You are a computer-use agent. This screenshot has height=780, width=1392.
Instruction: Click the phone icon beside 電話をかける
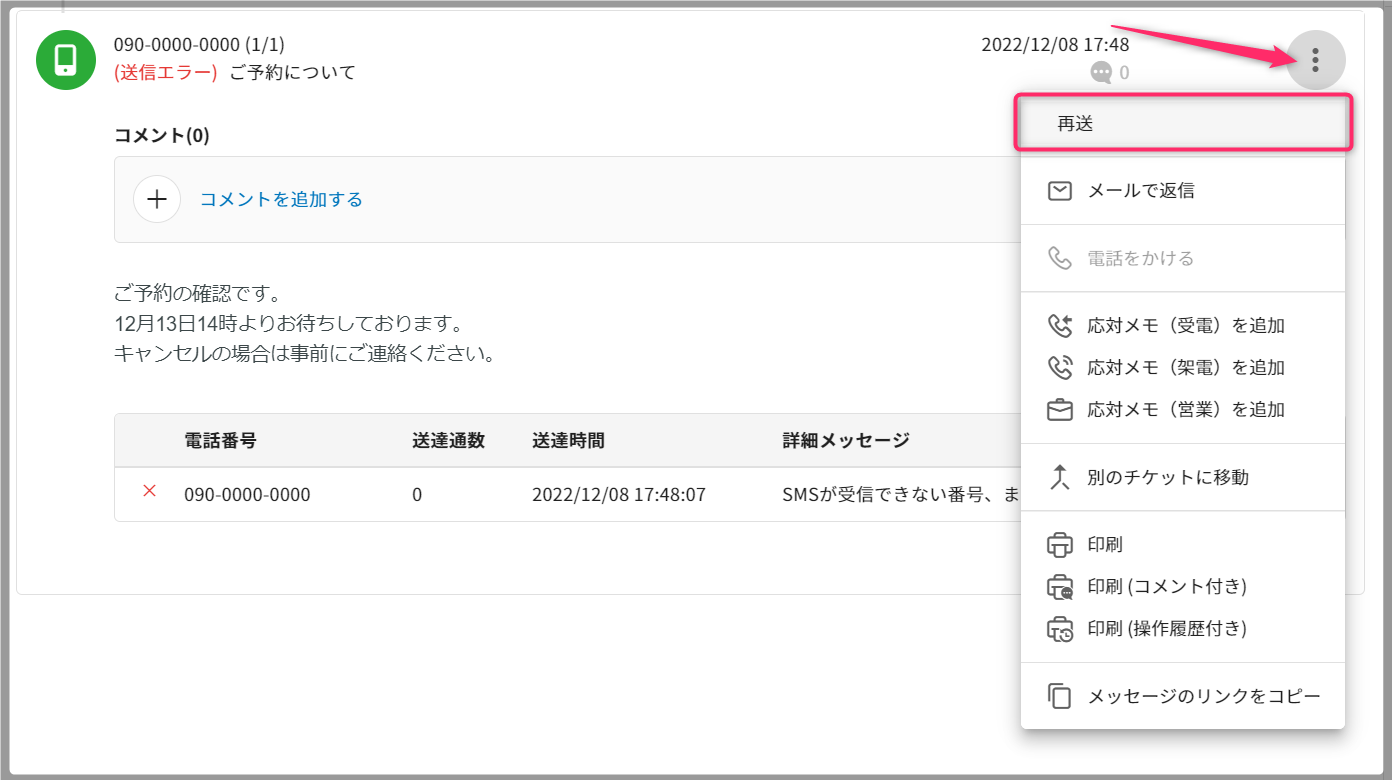pyautogui.click(x=1060, y=259)
